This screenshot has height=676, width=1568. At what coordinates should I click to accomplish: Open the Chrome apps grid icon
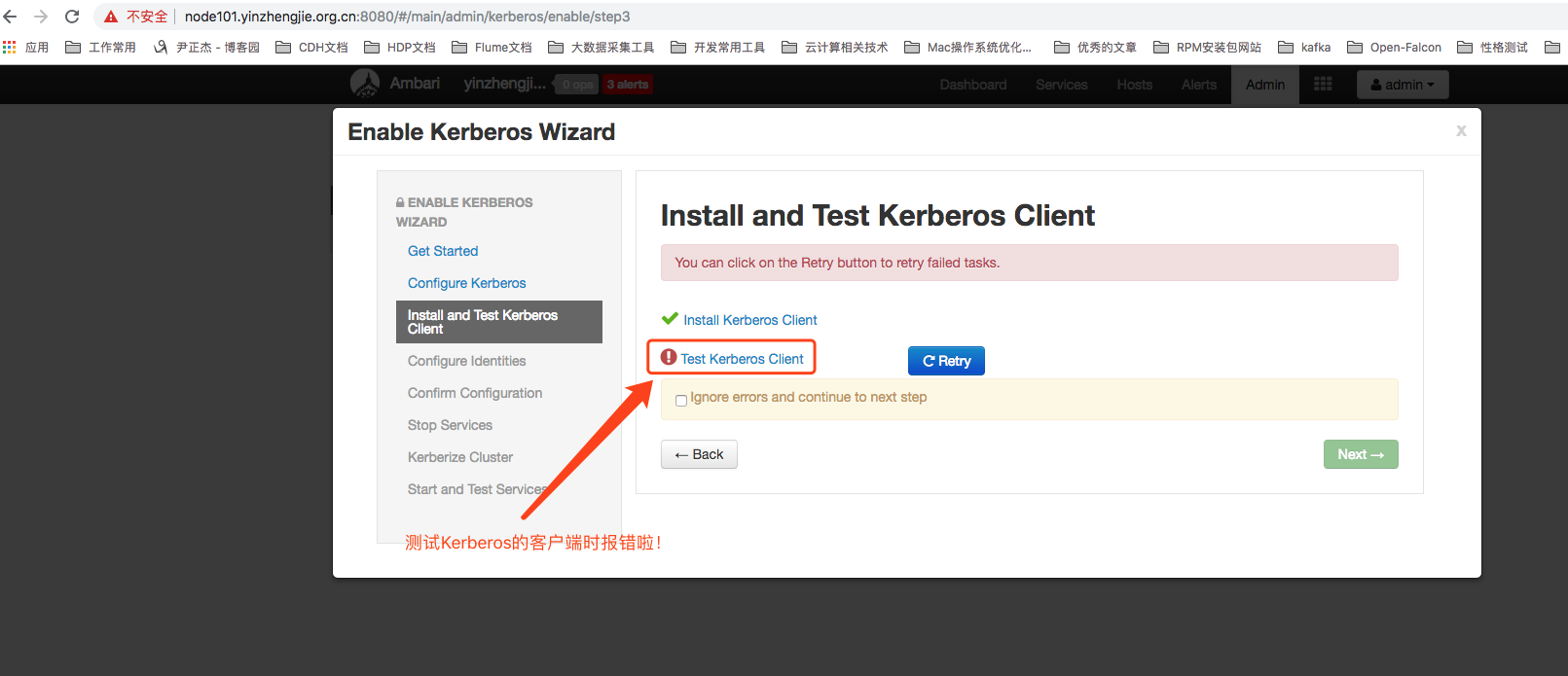[x=10, y=47]
